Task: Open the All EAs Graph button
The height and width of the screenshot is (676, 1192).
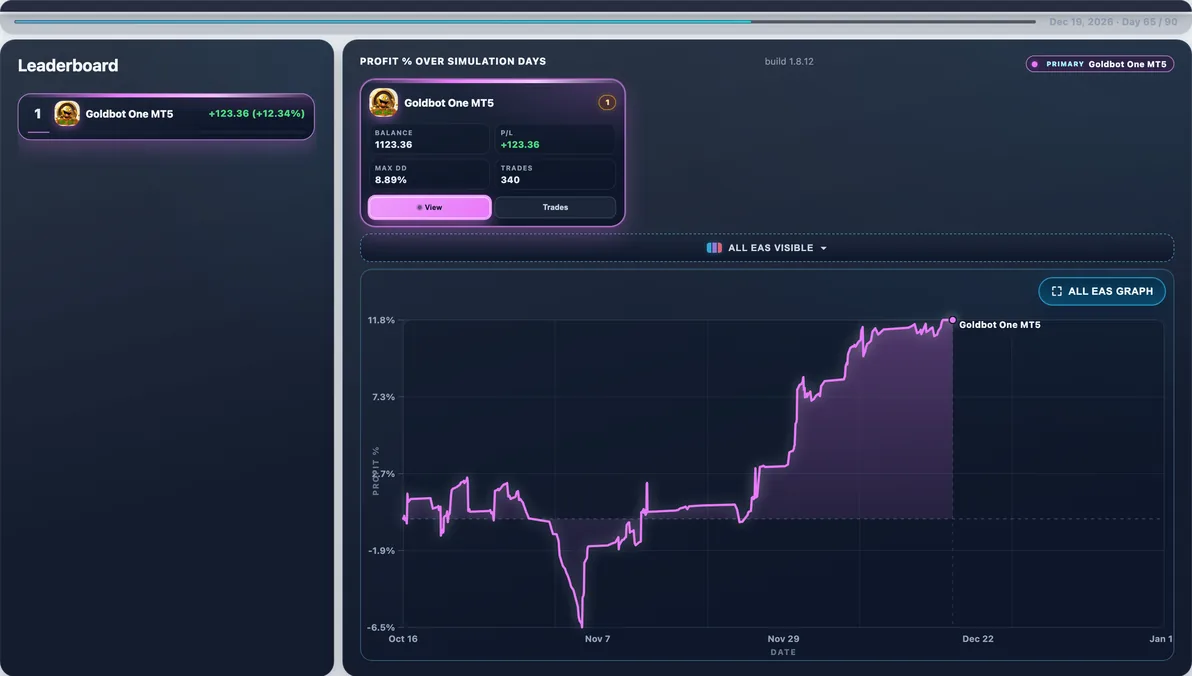Action: coord(1102,291)
